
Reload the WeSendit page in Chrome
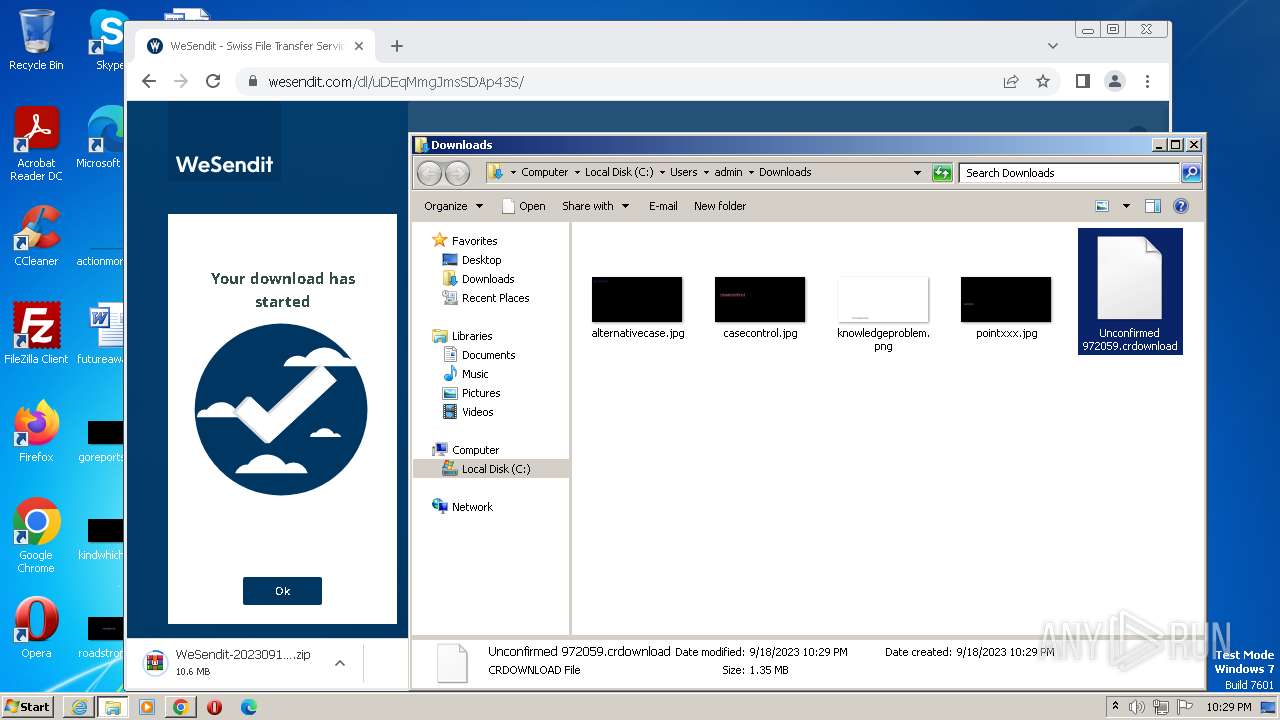tap(213, 81)
